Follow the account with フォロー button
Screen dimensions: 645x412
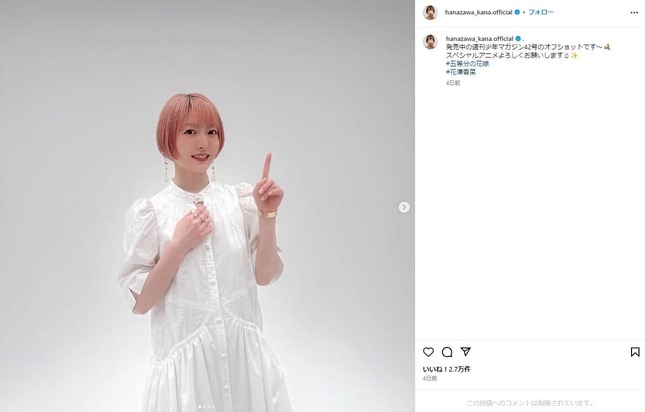pos(541,12)
